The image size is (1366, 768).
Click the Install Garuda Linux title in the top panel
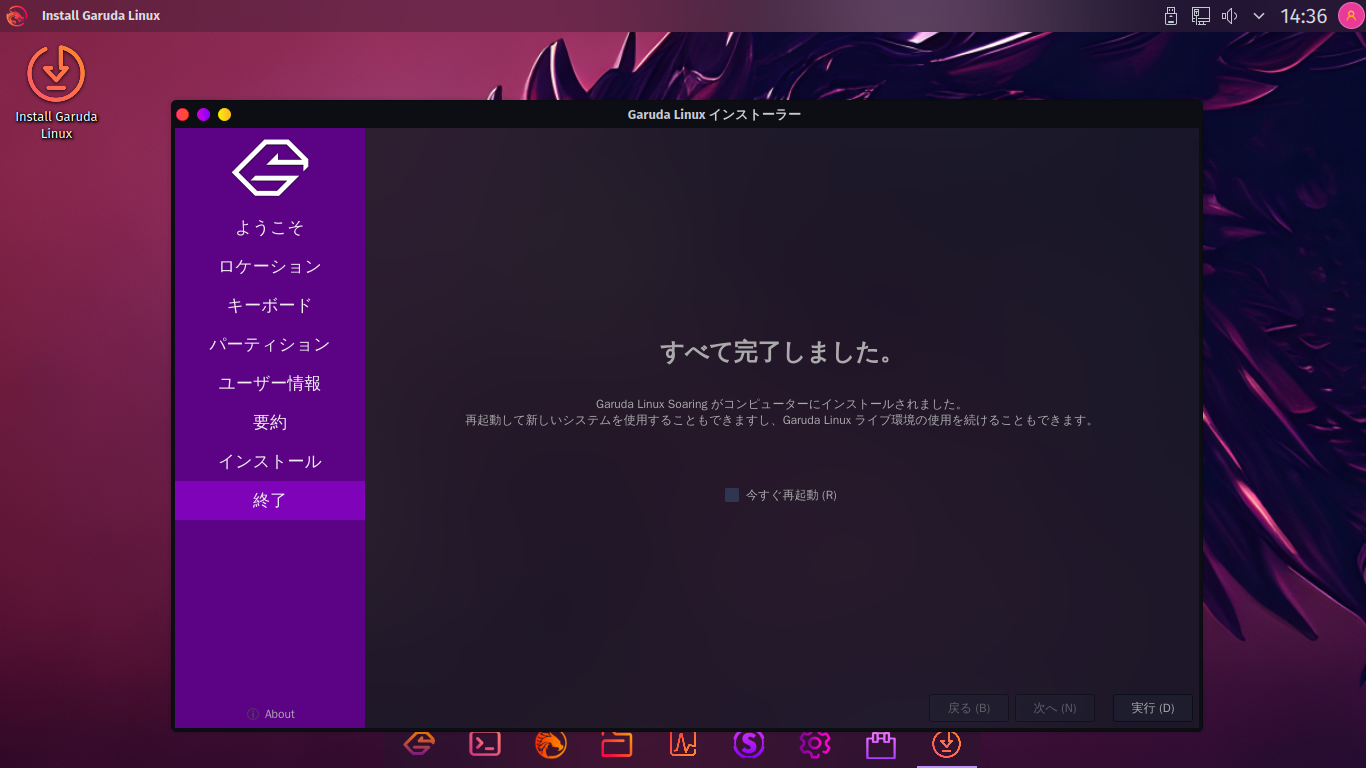[x=101, y=16]
